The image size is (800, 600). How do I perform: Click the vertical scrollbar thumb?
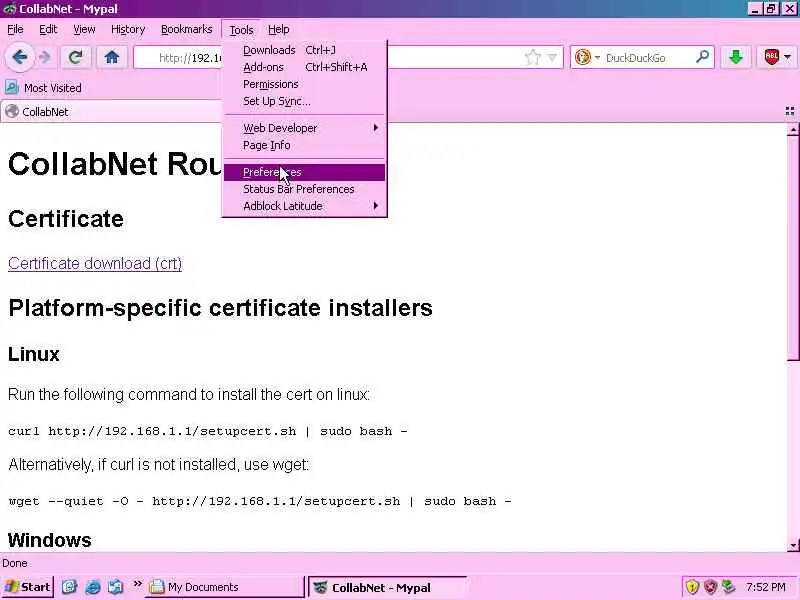coord(793,248)
